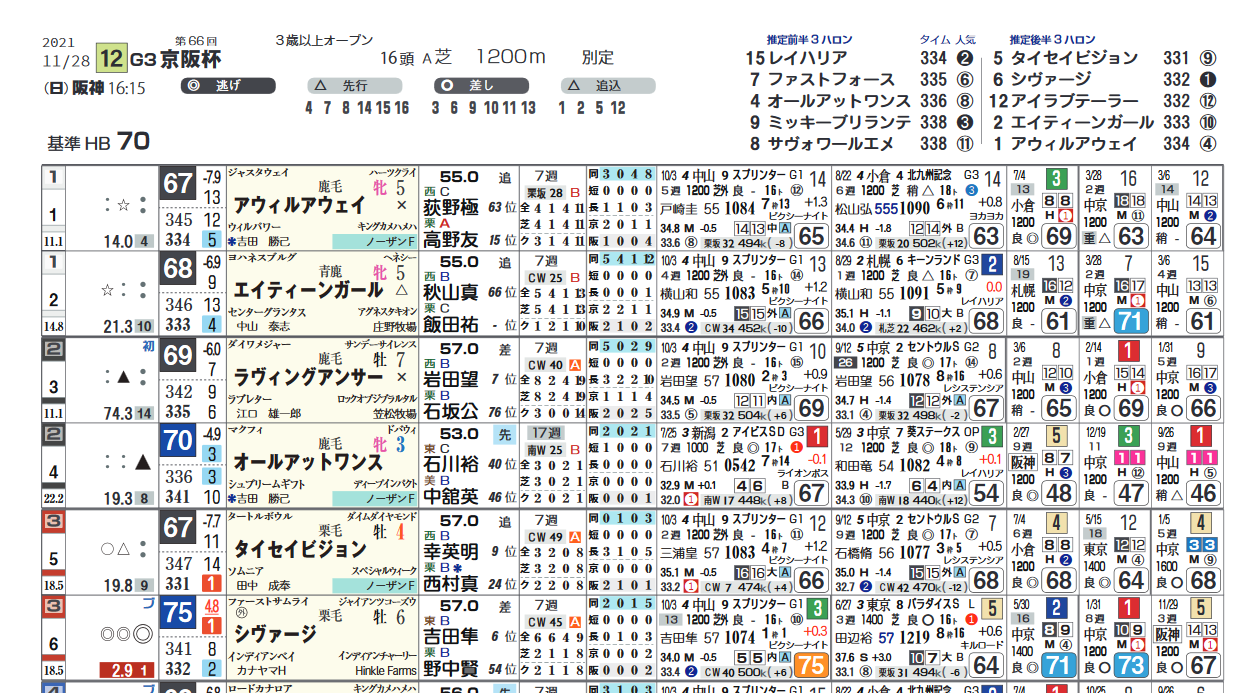This screenshot has height=693, width=1255.
Task: Click the red frame number 3 of タイセイビジョン
Action: [54, 520]
